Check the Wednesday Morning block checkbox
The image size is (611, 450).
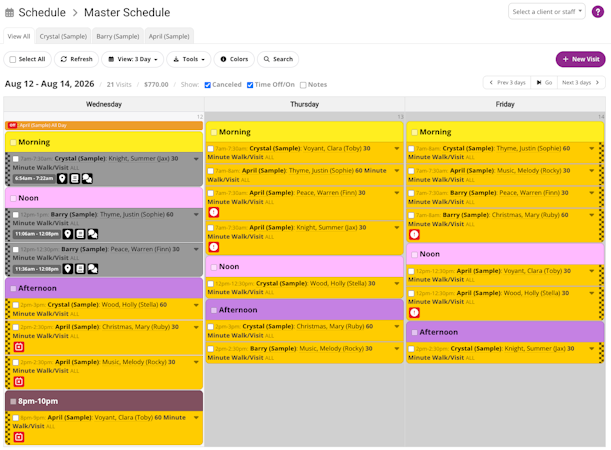pyautogui.click(x=13, y=142)
